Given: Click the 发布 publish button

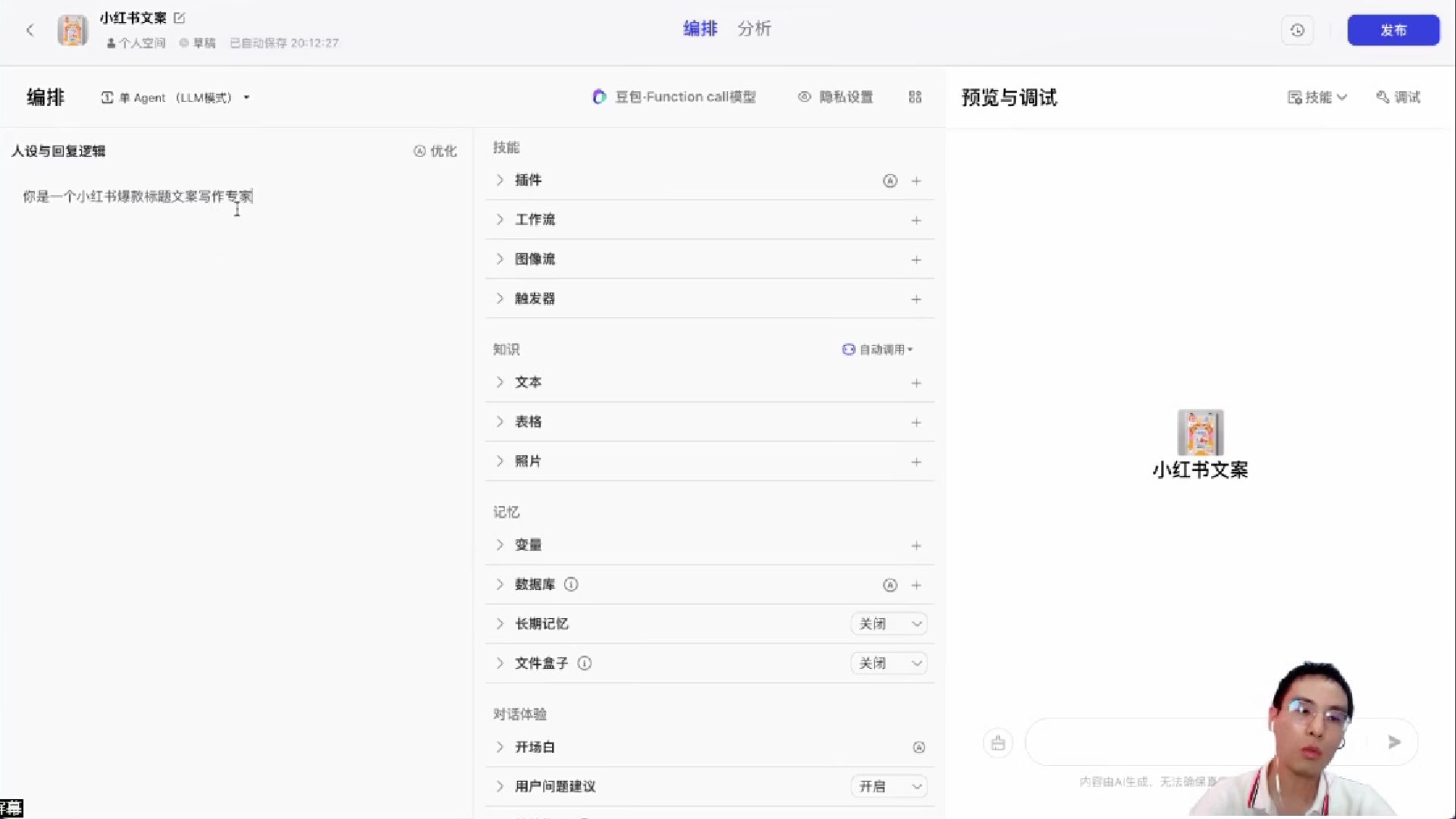Looking at the screenshot, I should [x=1392, y=30].
